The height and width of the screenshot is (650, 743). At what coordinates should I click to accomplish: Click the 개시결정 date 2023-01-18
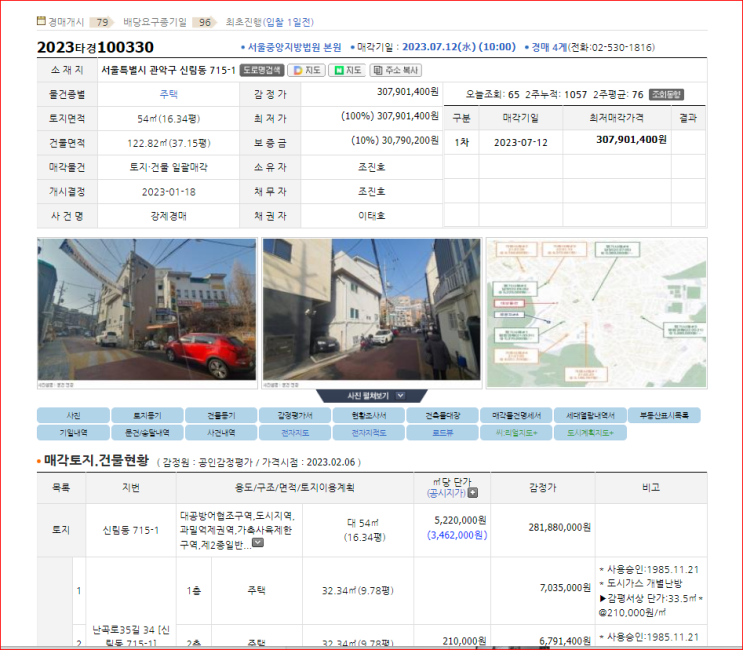[169, 192]
